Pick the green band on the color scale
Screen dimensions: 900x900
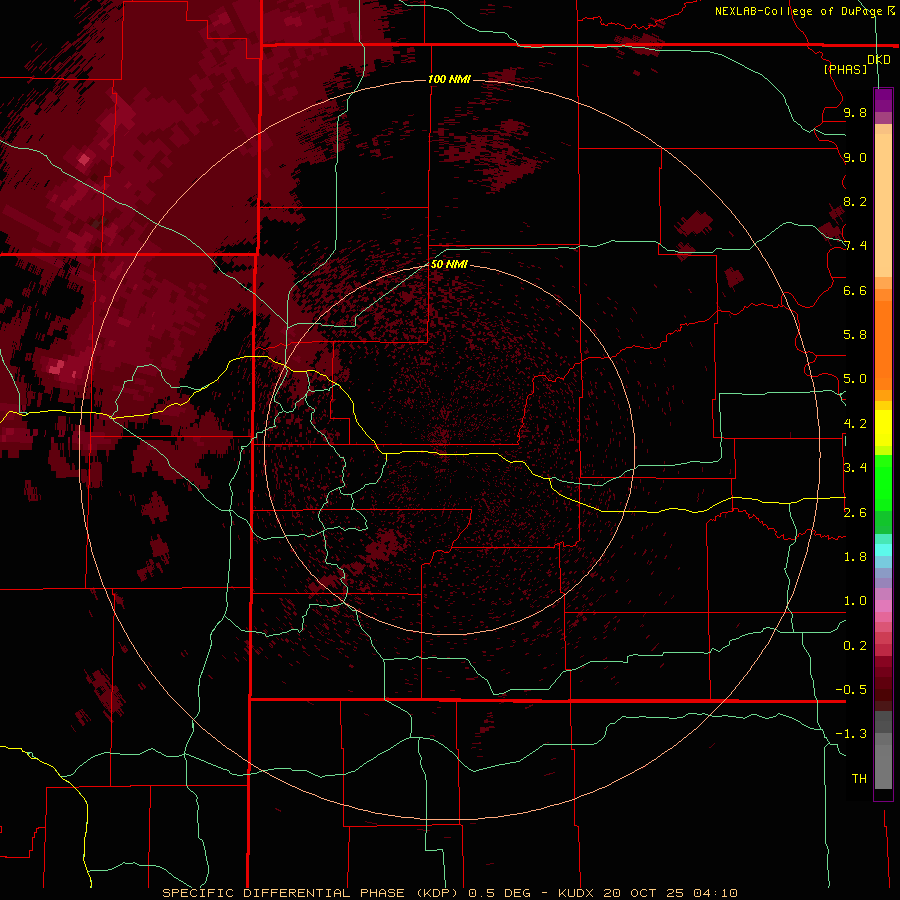coord(883,482)
